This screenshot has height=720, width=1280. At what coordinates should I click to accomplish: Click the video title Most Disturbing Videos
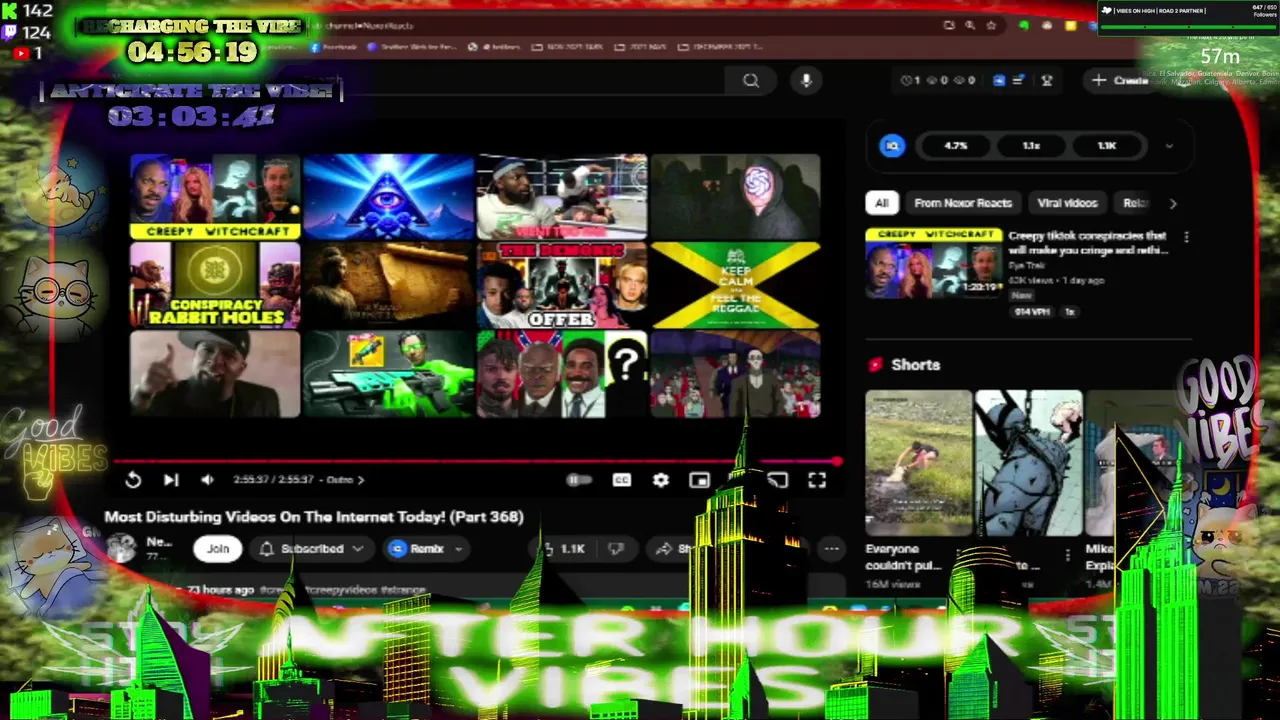pos(314,517)
